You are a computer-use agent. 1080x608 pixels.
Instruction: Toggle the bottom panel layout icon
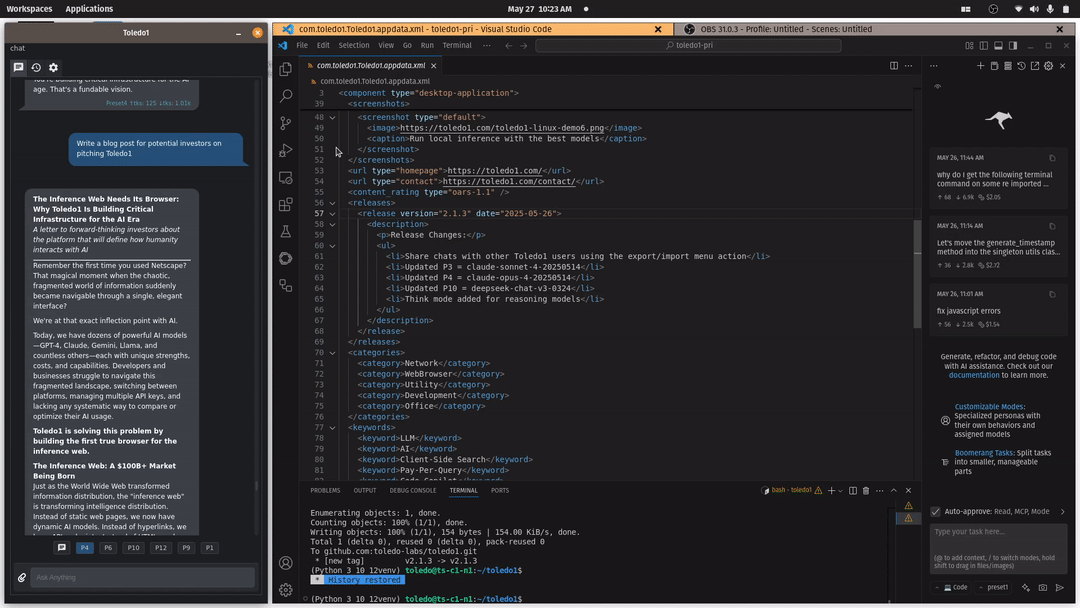coord(998,45)
